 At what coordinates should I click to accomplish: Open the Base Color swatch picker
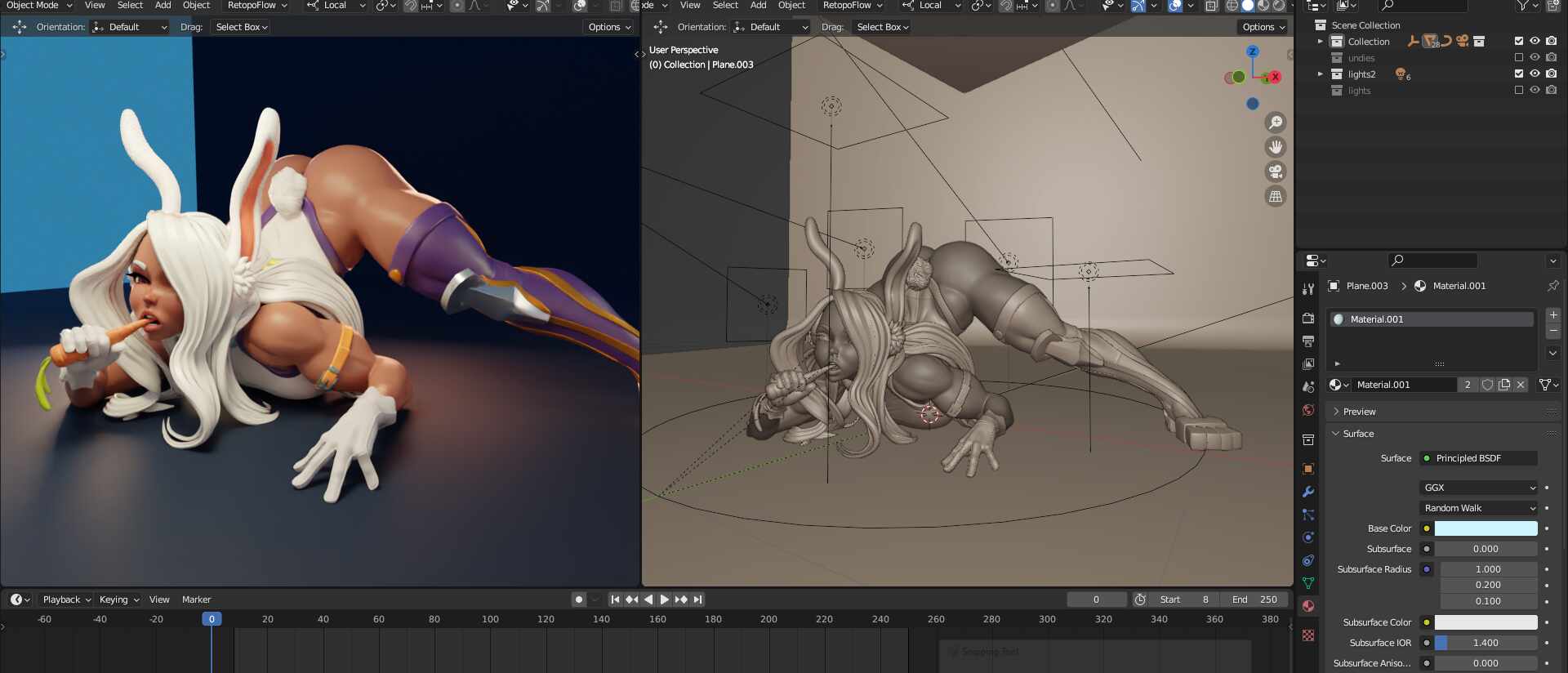coord(1486,528)
